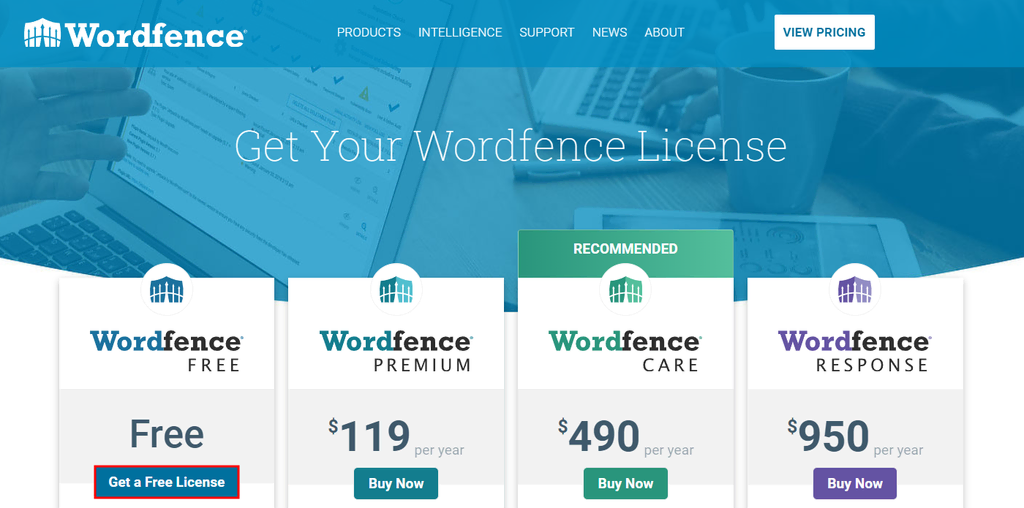The height and width of the screenshot is (508, 1024).
Task: Go to the News page
Action: (609, 32)
